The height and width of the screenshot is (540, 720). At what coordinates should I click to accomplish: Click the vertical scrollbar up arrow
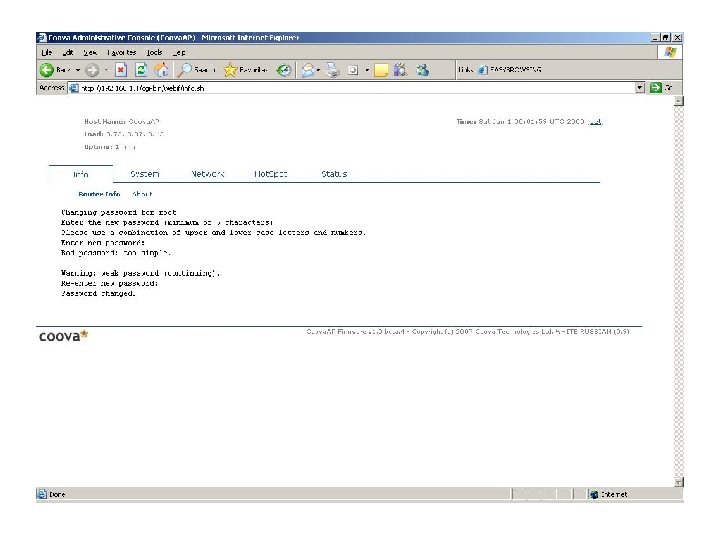click(x=679, y=101)
